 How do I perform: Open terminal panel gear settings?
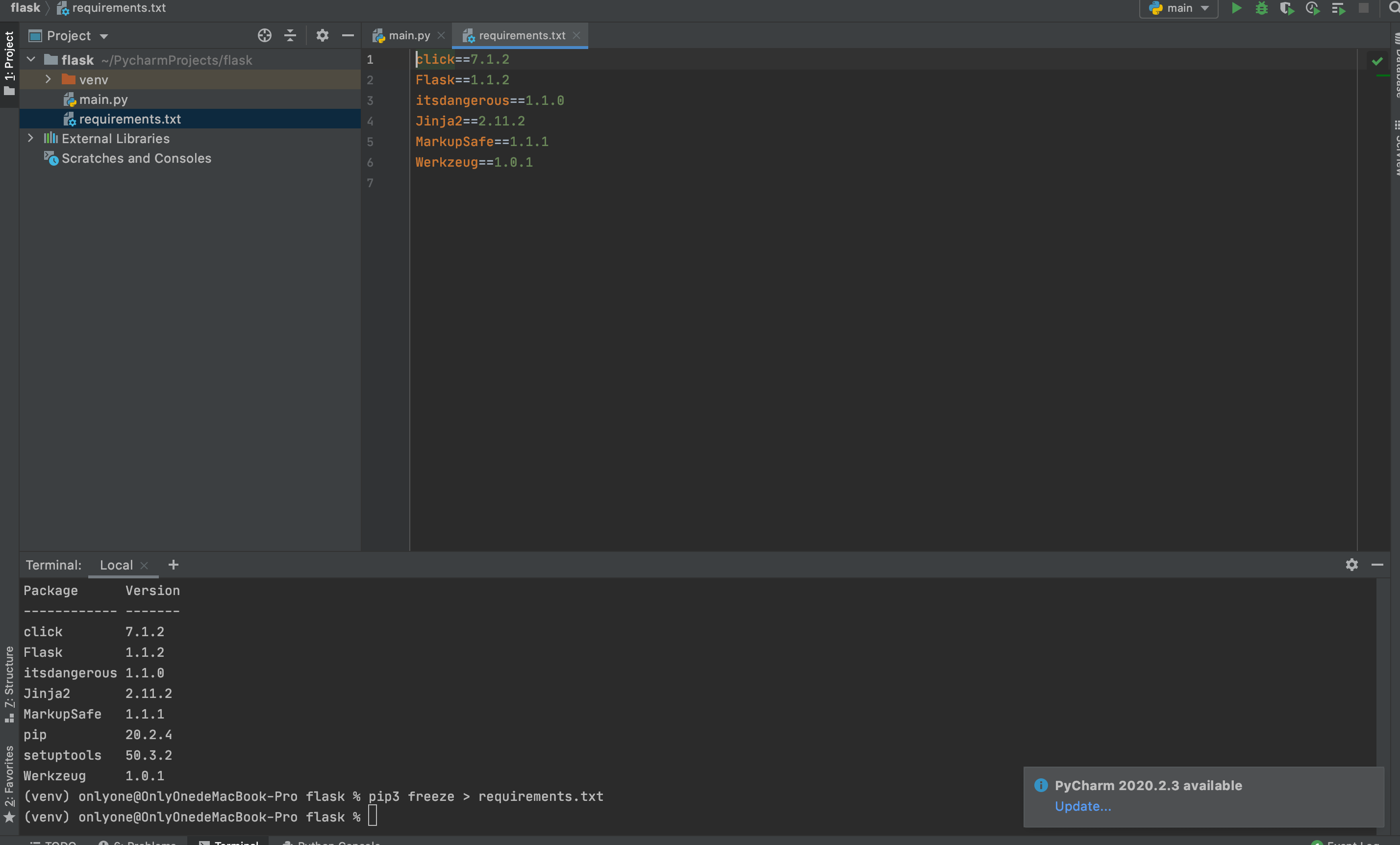pyautogui.click(x=1351, y=564)
